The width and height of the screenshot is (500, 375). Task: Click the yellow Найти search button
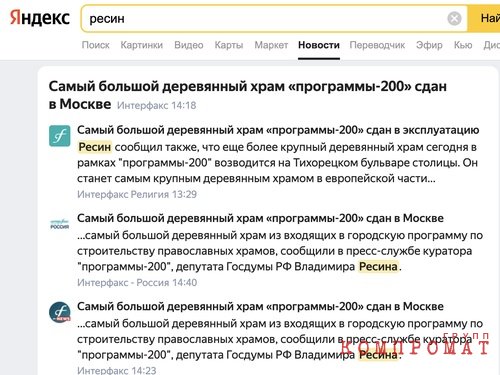point(484,18)
